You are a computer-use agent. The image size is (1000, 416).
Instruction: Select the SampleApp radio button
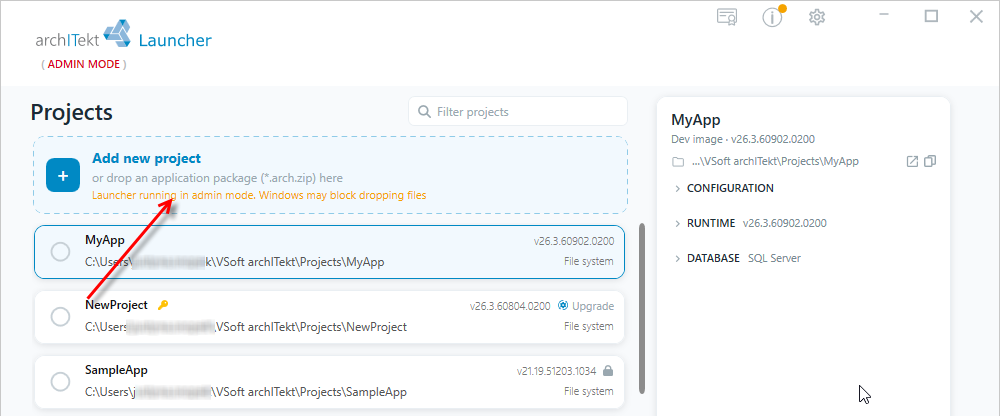point(61,382)
